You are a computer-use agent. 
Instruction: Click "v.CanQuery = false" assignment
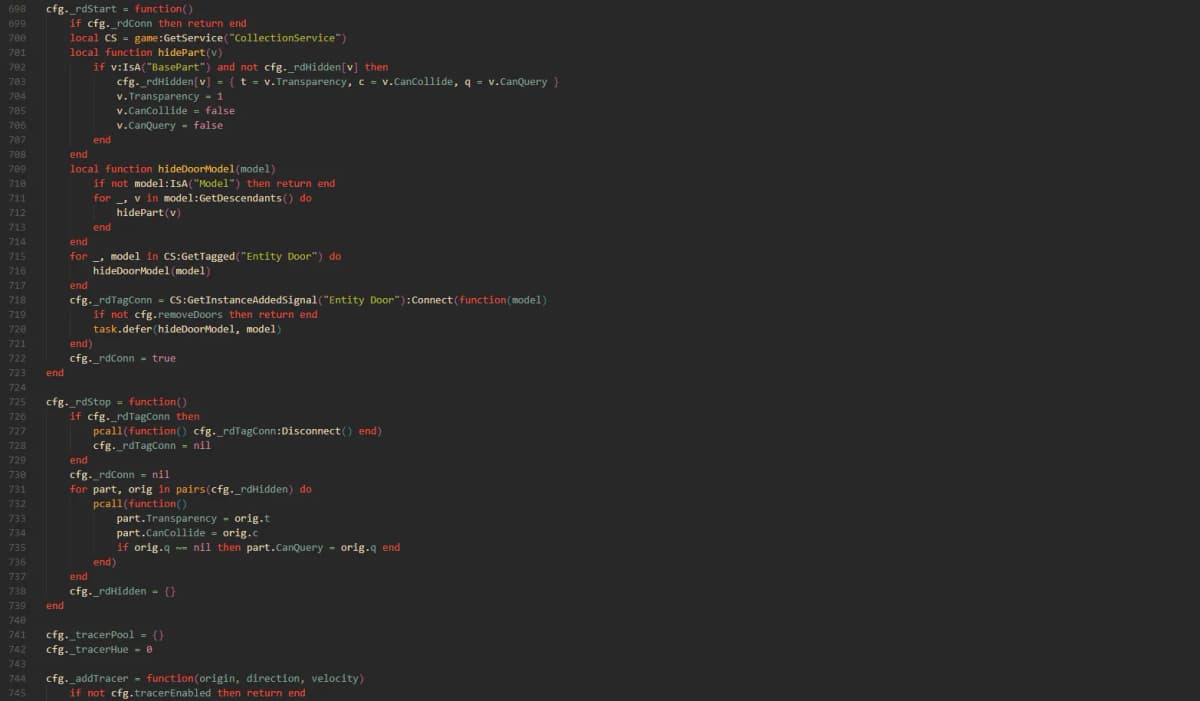point(169,125)
